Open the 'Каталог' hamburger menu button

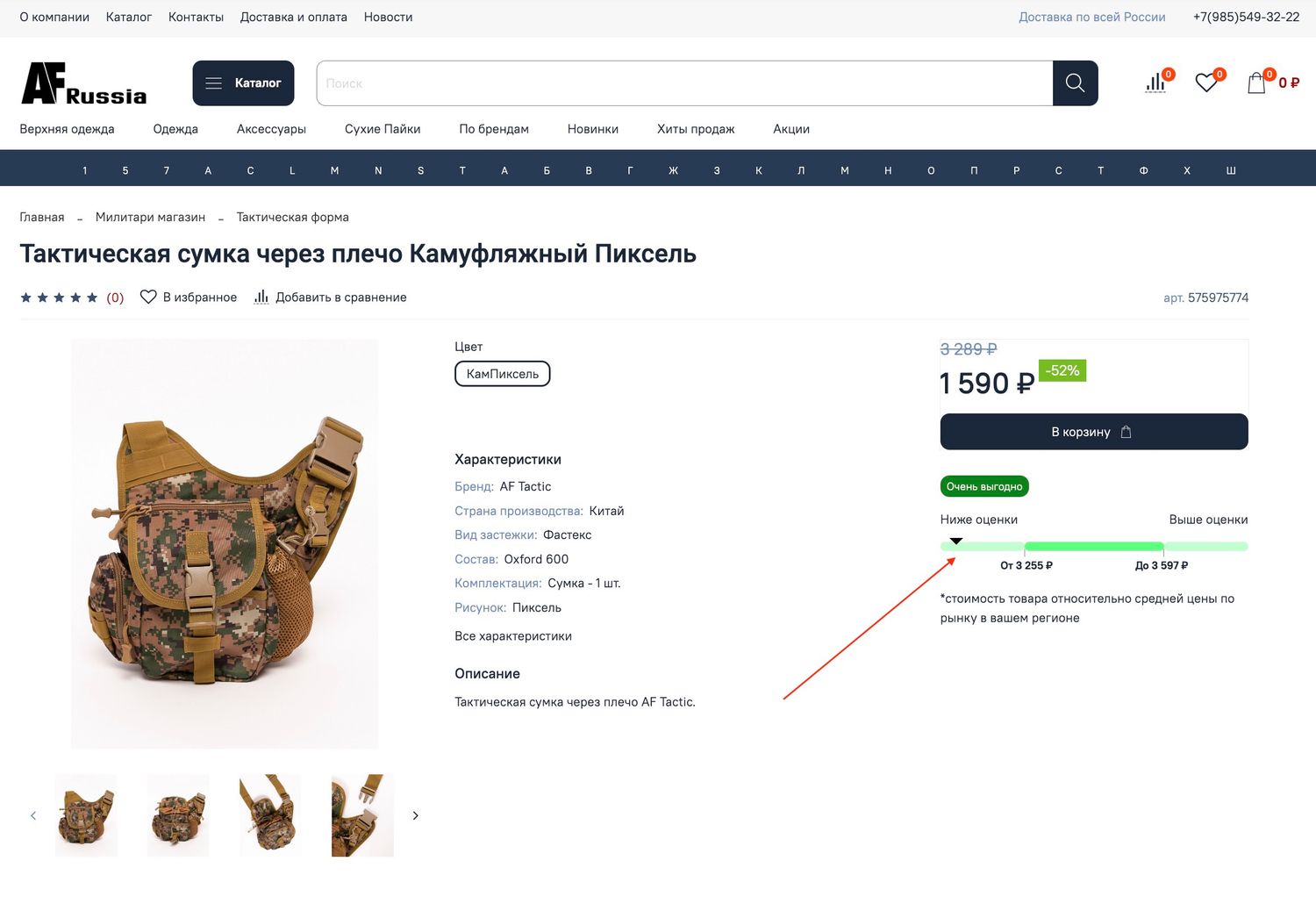243,83
